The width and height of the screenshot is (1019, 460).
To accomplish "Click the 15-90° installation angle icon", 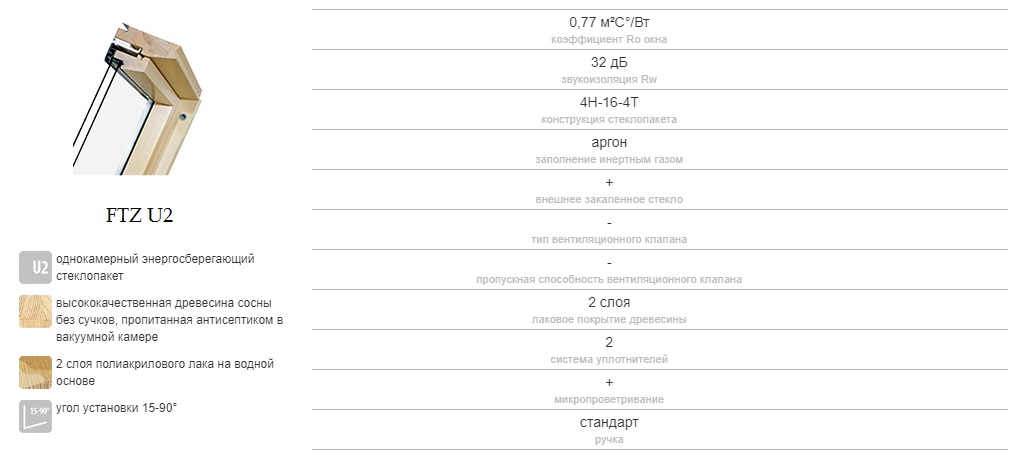I will [35, 416].
